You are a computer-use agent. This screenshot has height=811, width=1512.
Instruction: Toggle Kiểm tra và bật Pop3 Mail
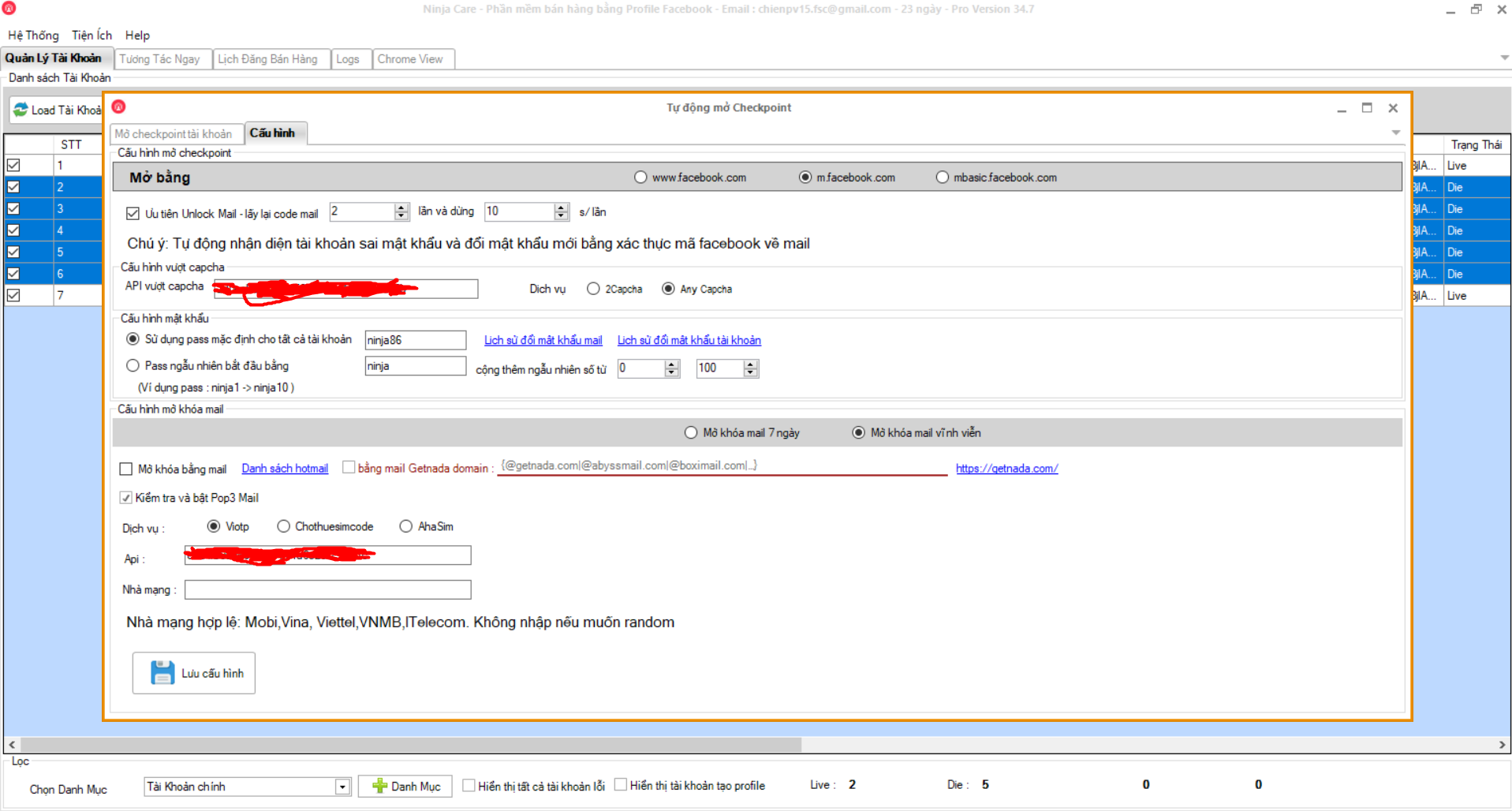point(125,497)
